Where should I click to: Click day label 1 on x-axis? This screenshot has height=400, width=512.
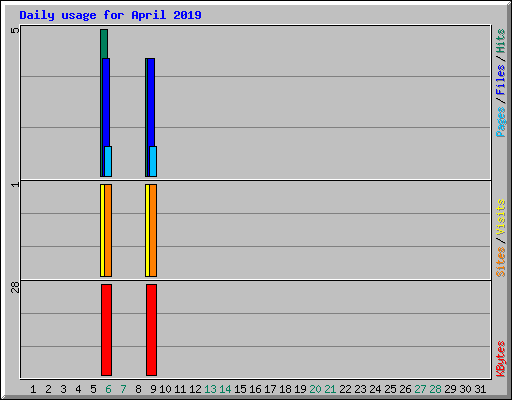point(33,389)
